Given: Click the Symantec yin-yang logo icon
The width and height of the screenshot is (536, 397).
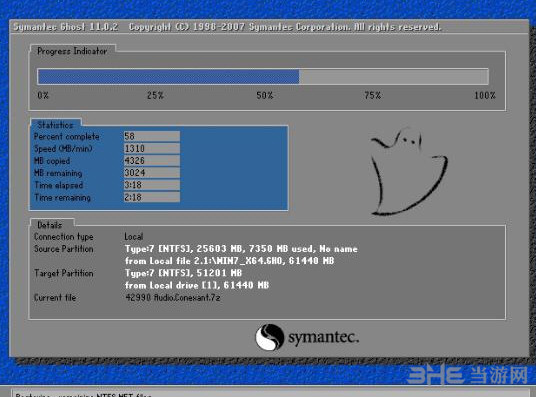Looking at the screenshot, I should pos(270,337).
